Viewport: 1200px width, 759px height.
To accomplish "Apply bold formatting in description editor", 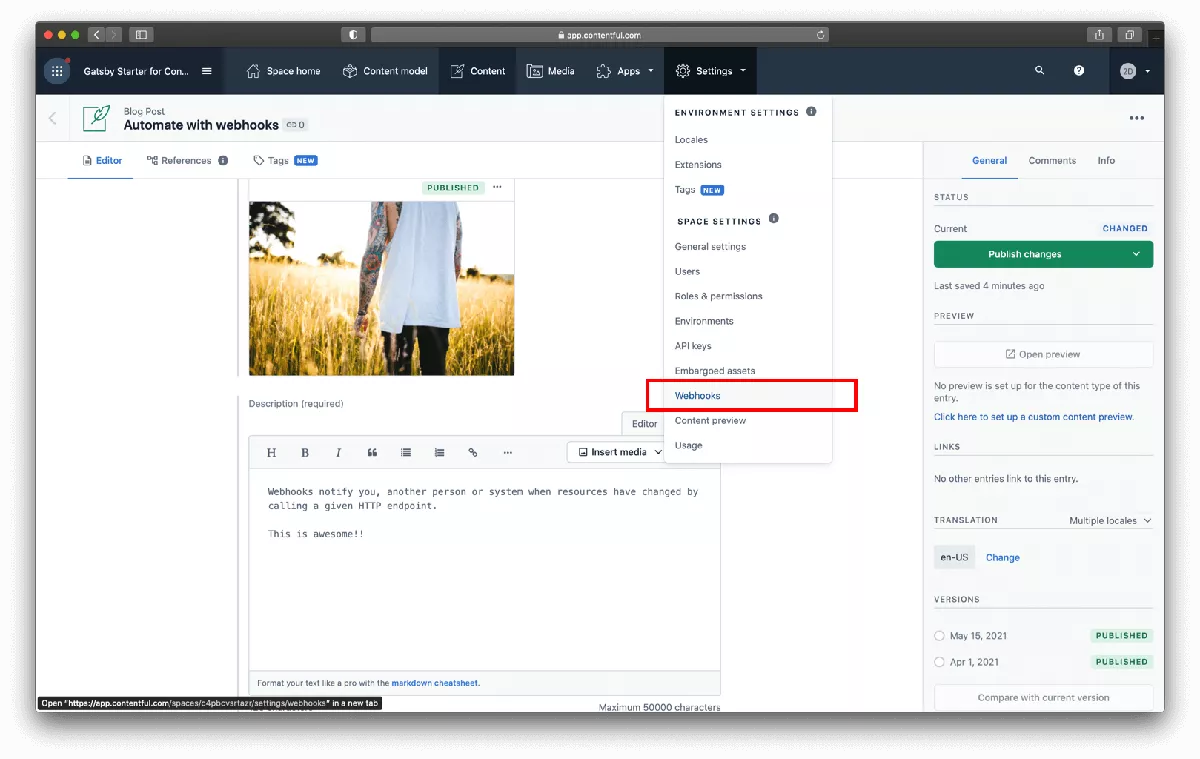I will click(305, 452).
